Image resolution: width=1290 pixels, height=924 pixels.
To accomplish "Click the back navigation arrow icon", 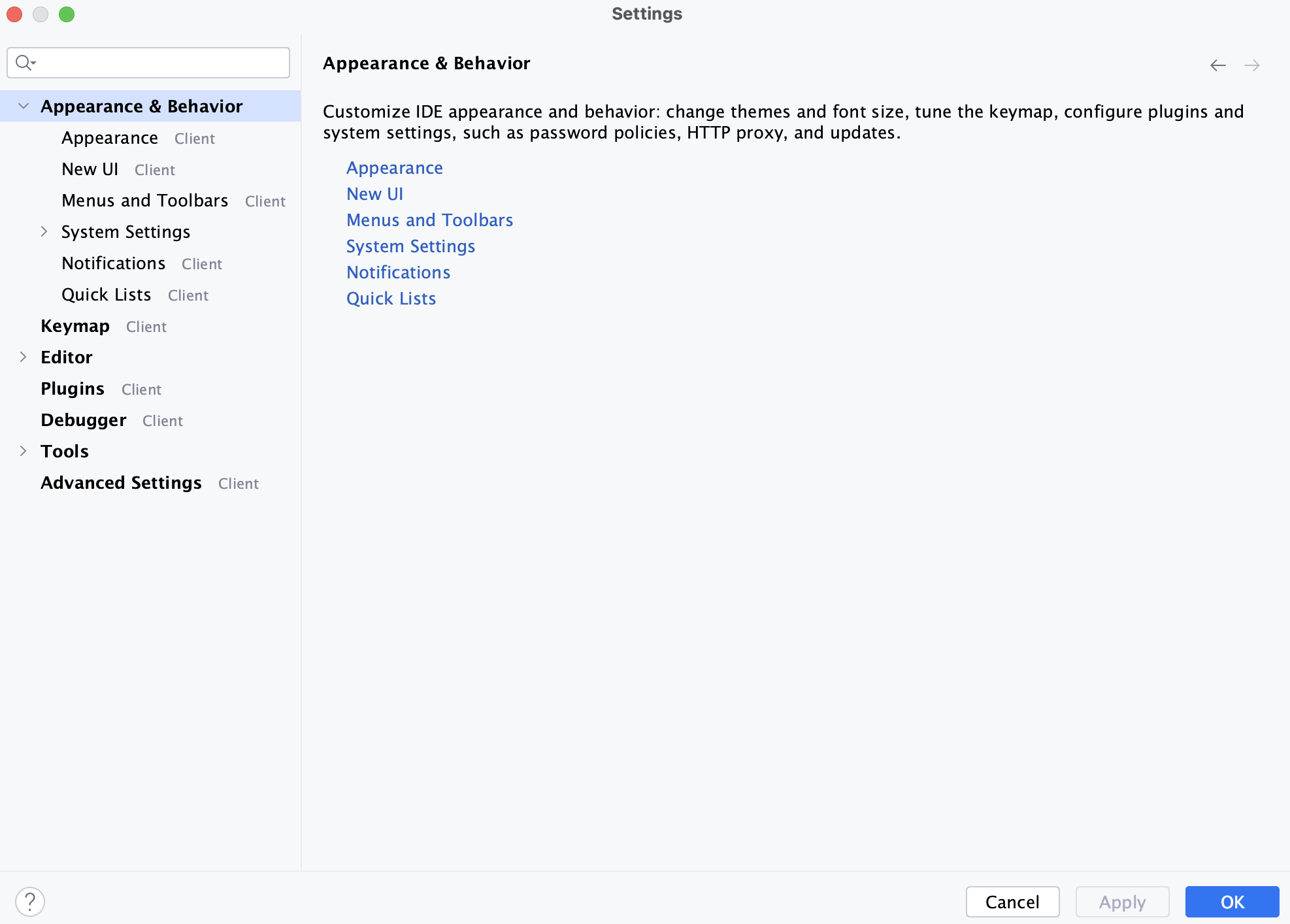I will tap(1218, 65).
